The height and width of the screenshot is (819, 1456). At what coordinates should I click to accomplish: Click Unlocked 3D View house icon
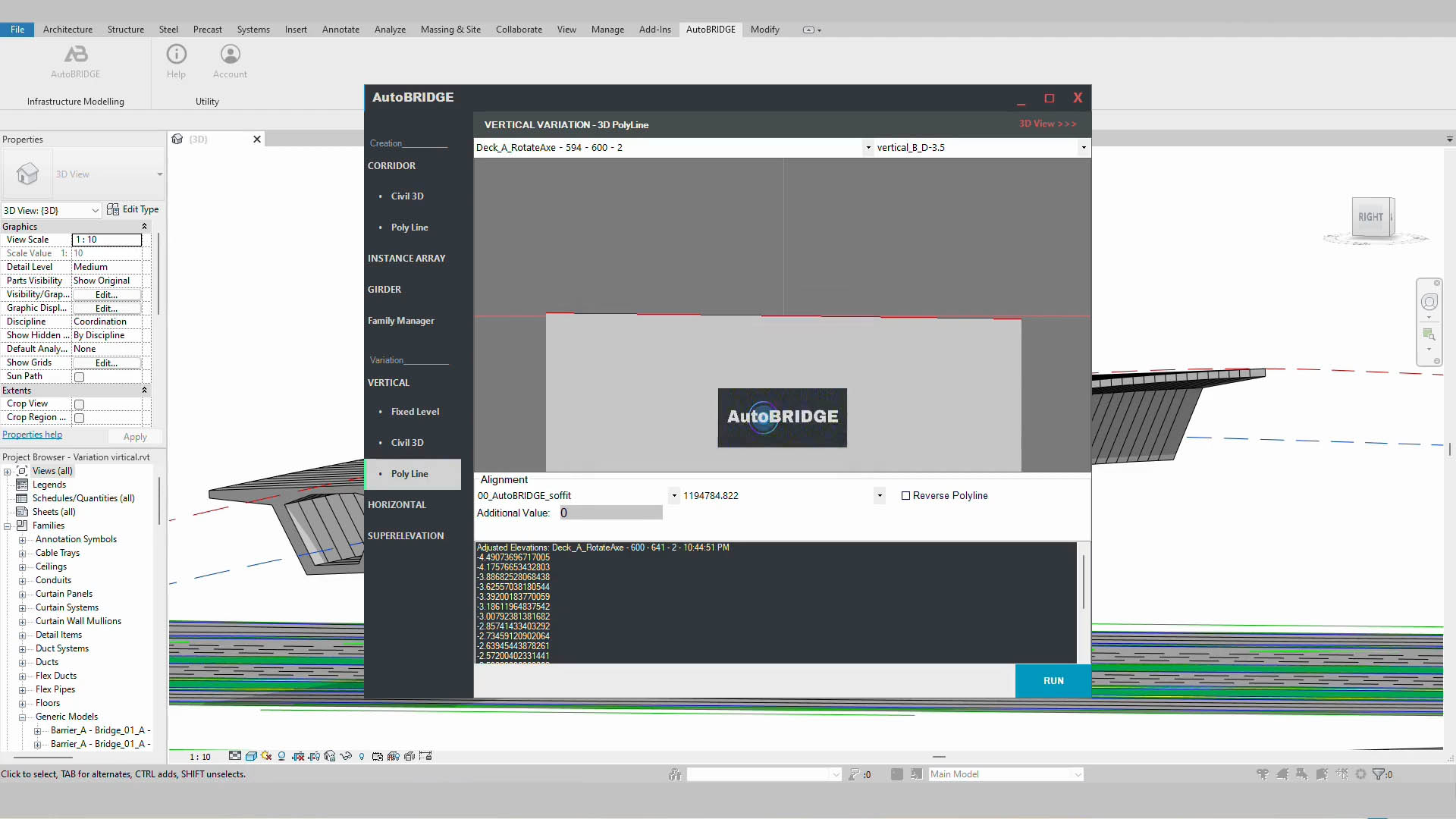click(330, 756)
